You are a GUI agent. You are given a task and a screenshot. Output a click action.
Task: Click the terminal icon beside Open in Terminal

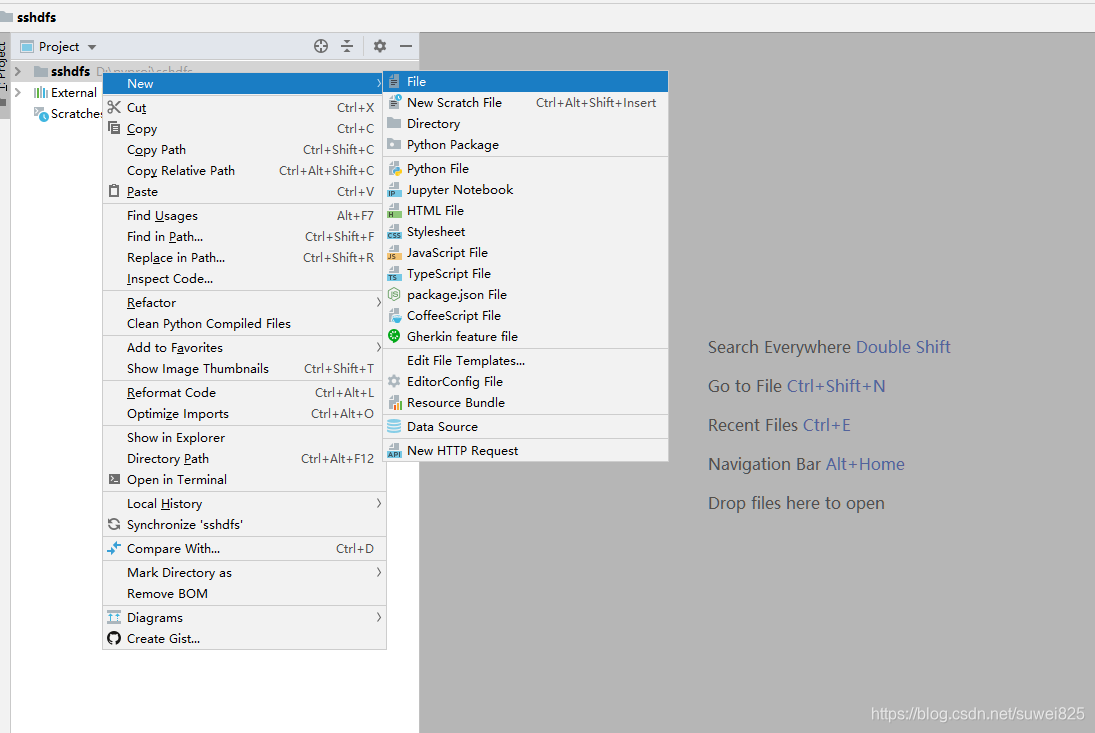tap(114, 479)
